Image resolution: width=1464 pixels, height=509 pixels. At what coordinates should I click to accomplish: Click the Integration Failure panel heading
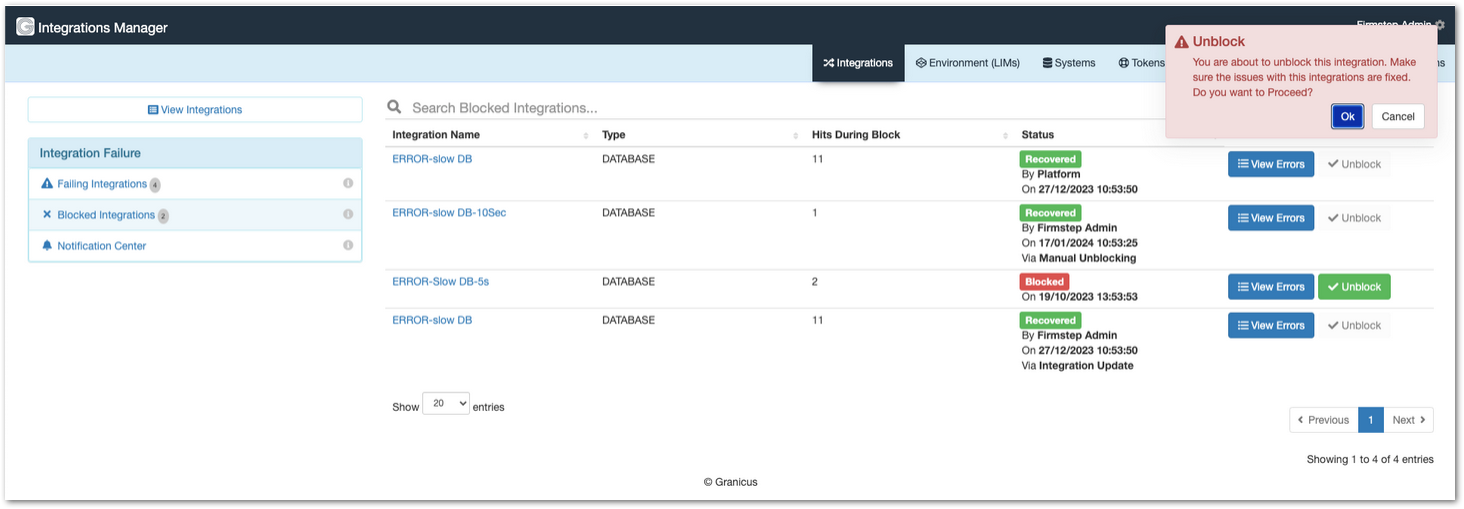[195, 153]
